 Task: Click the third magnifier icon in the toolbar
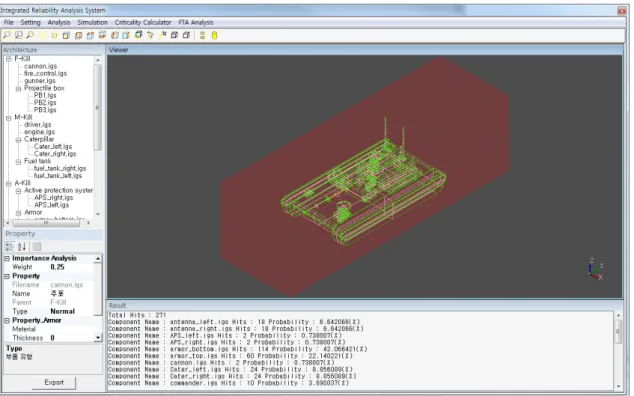[x=30, y=36]
